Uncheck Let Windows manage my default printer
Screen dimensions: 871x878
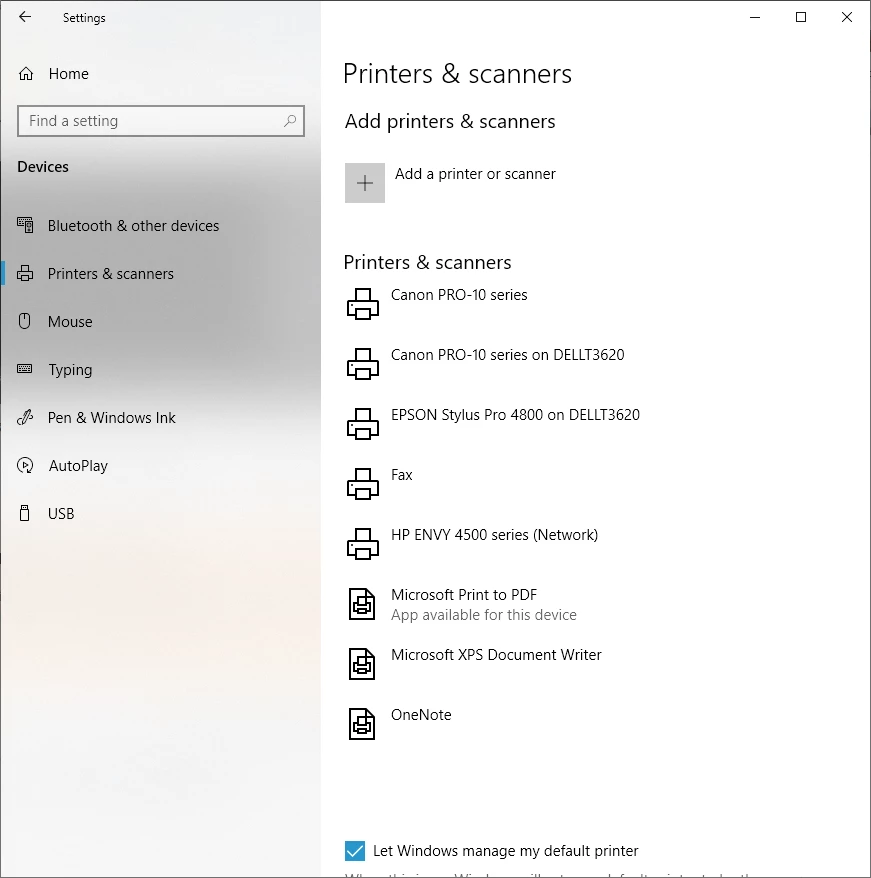[355, 851]
